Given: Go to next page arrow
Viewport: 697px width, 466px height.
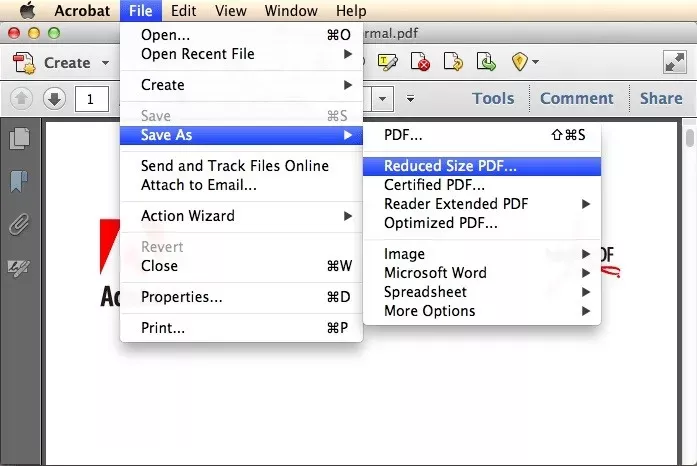Looking at the screenshot, I should pos(54,98).
